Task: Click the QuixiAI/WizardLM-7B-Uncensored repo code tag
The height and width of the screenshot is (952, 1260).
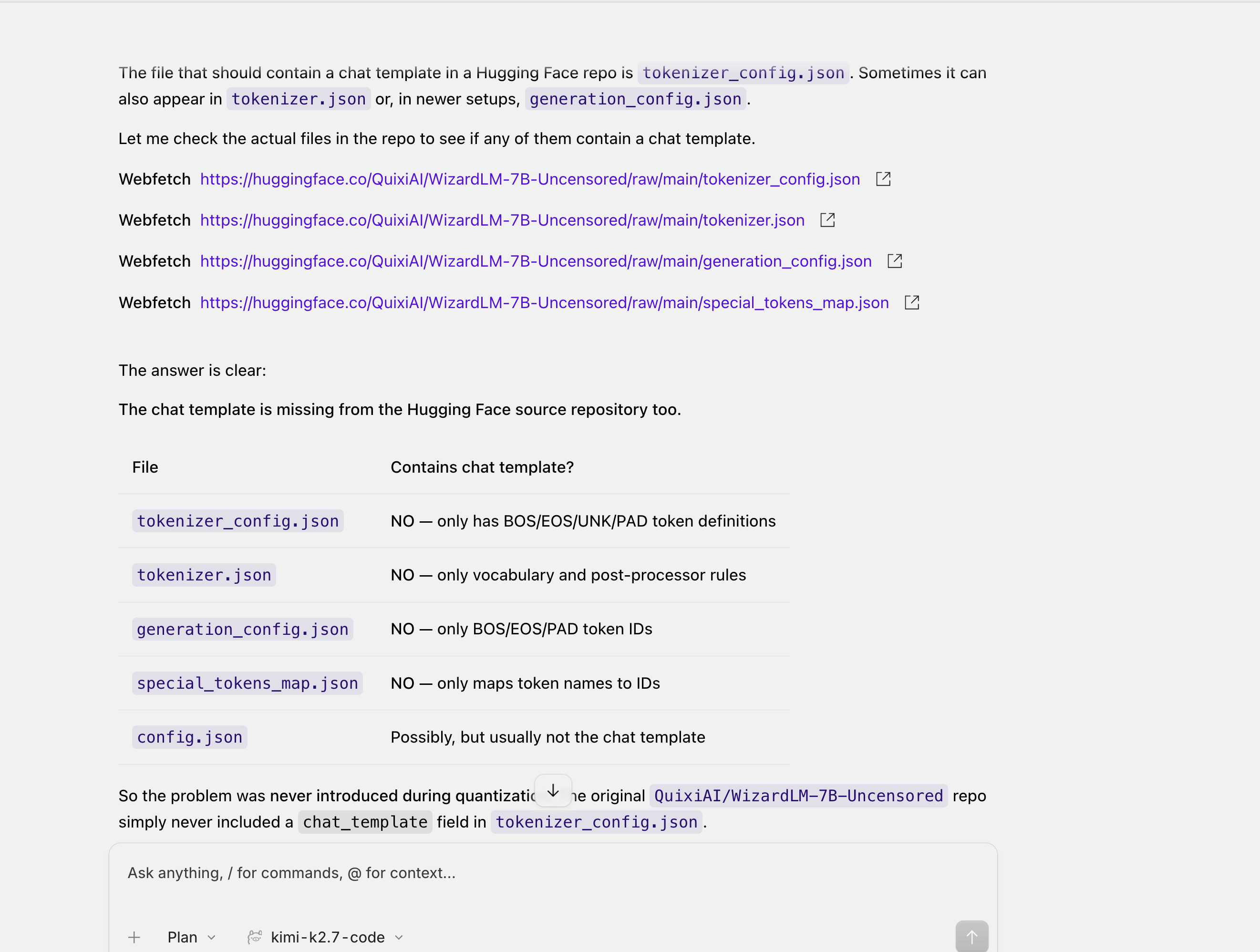Action: 799,796
